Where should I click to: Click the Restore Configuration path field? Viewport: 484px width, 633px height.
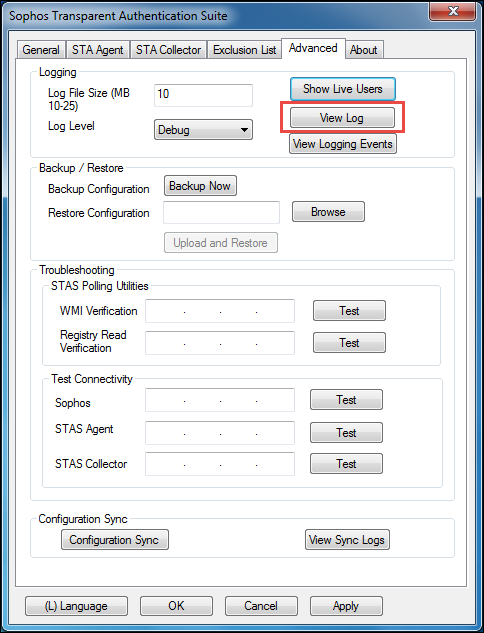tap(221, 212)
